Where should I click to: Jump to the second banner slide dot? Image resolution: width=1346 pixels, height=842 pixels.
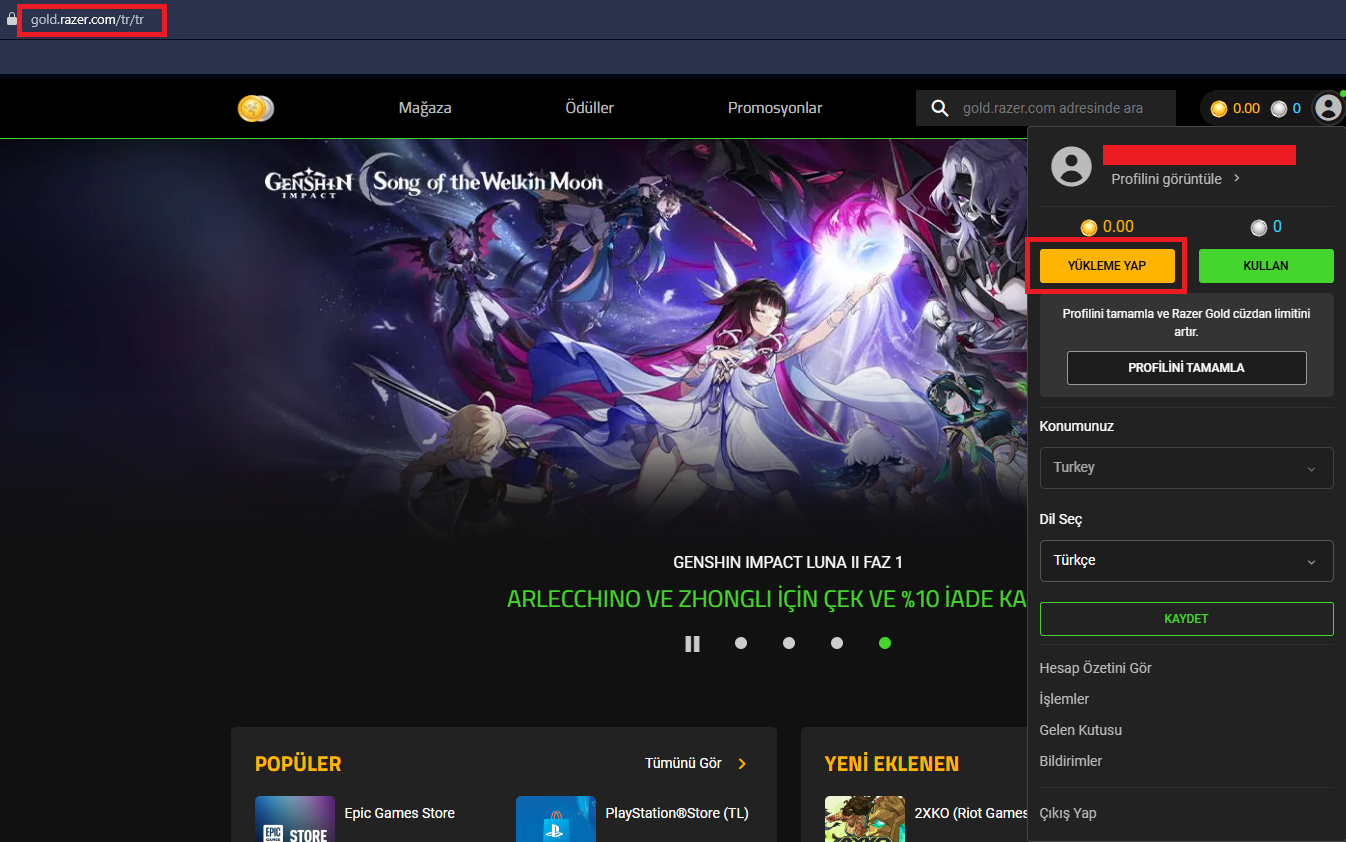tap(789, 643)
